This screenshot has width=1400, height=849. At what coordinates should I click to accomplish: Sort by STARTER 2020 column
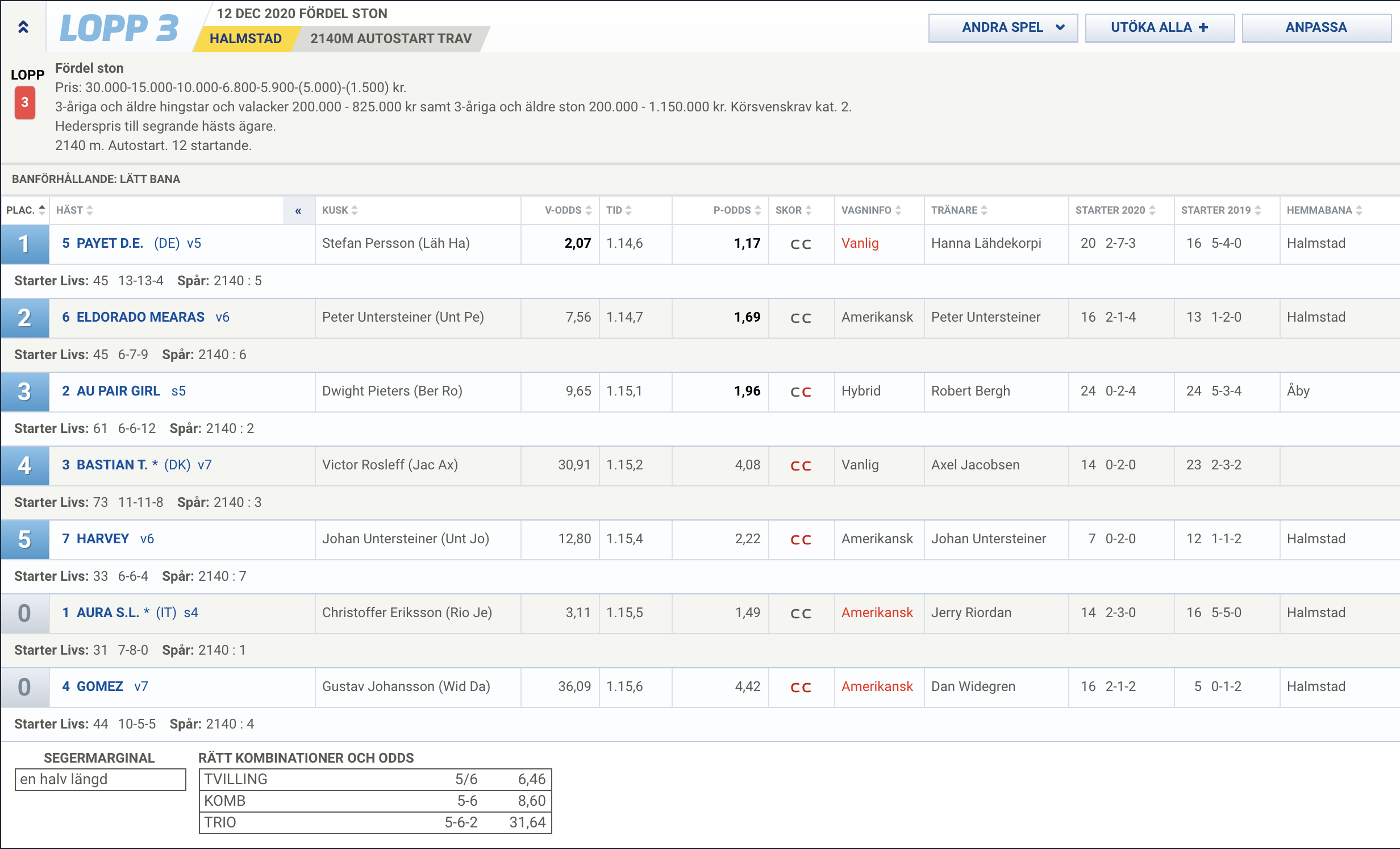(x=1115, y=210)
